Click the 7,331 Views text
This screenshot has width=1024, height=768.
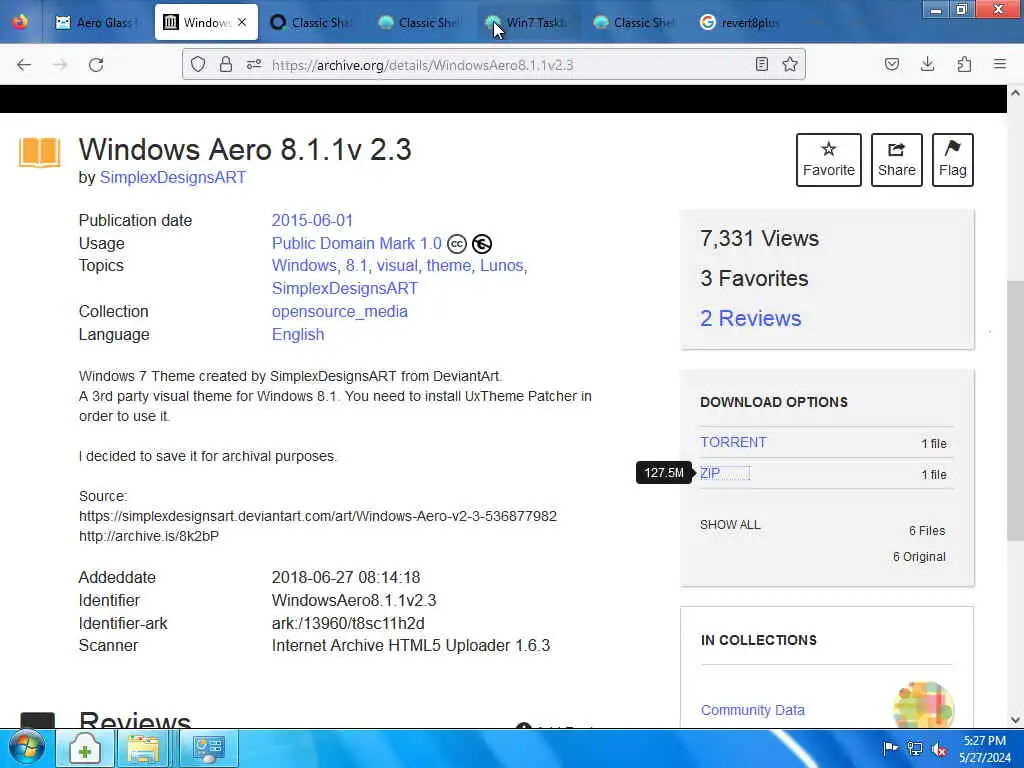pyautogui.click(x=760, y=238)
